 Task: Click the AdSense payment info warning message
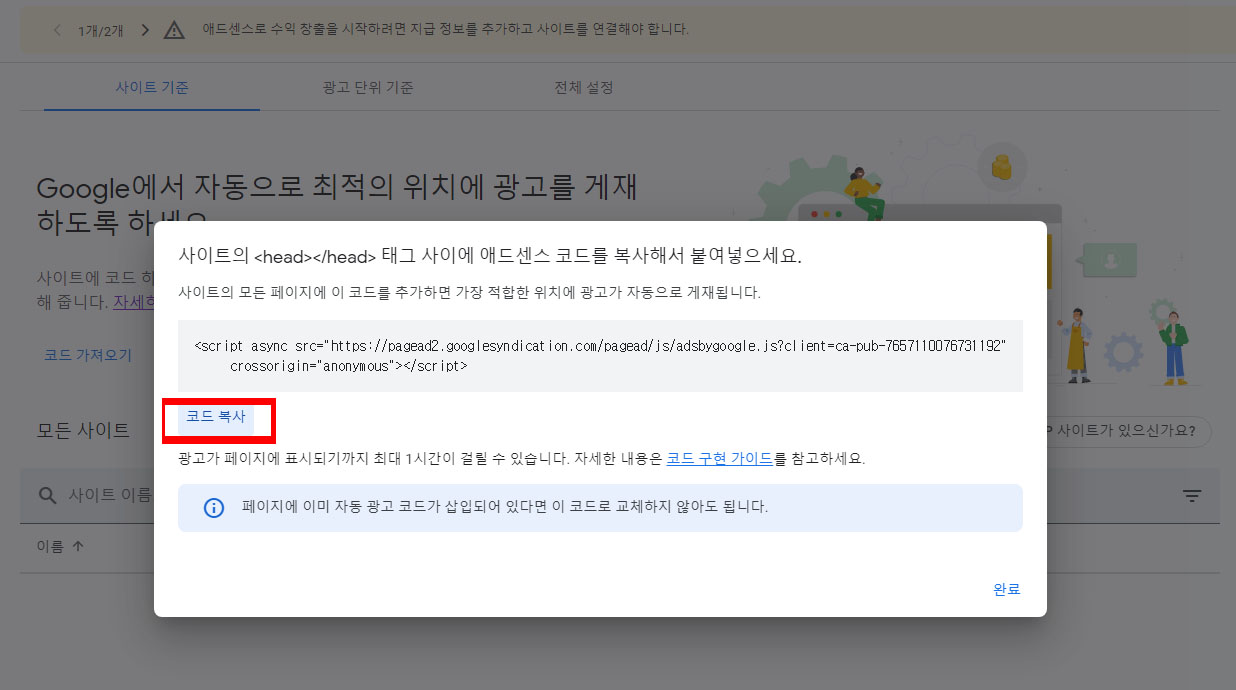point(446,30)
